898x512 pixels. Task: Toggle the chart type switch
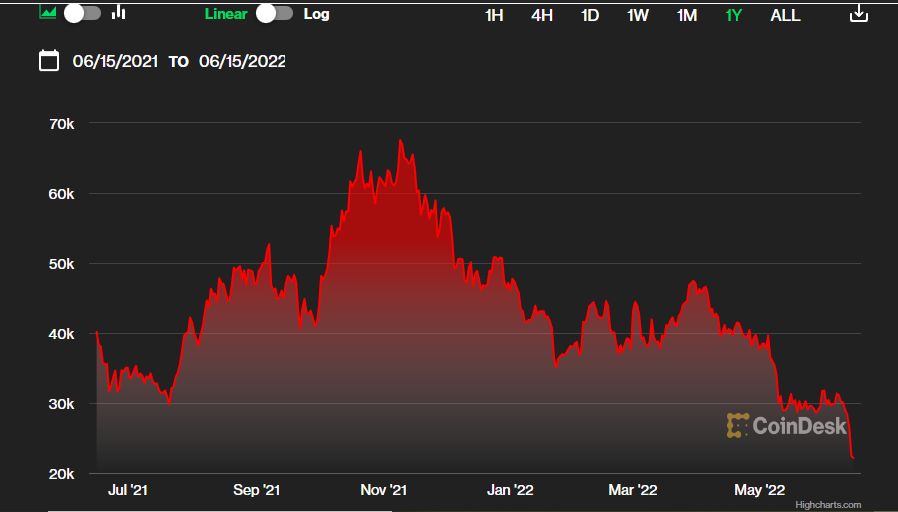click(82, 13)
